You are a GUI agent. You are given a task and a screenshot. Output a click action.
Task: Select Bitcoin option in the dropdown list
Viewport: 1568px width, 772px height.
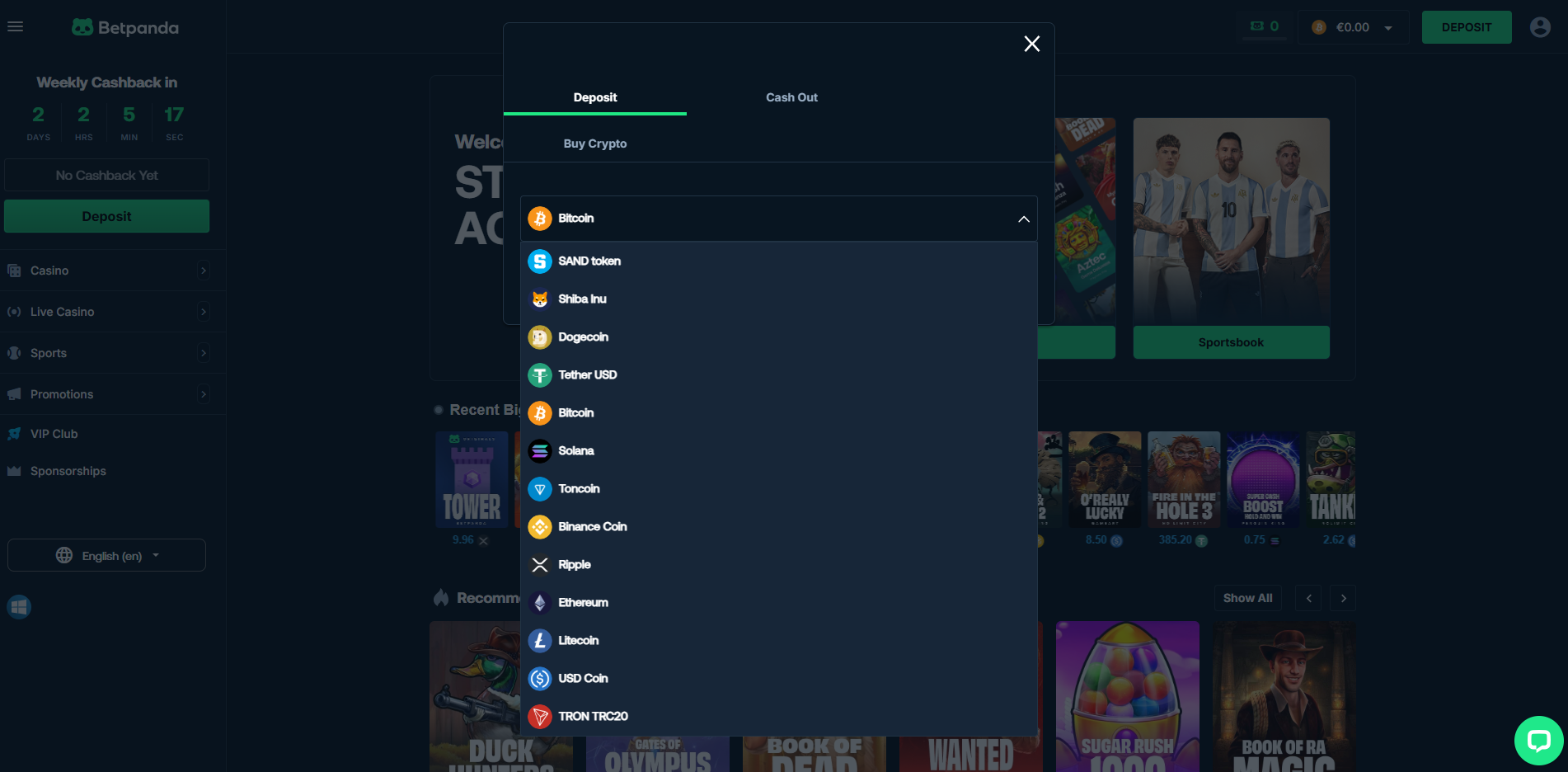click(x=778, y=413)
